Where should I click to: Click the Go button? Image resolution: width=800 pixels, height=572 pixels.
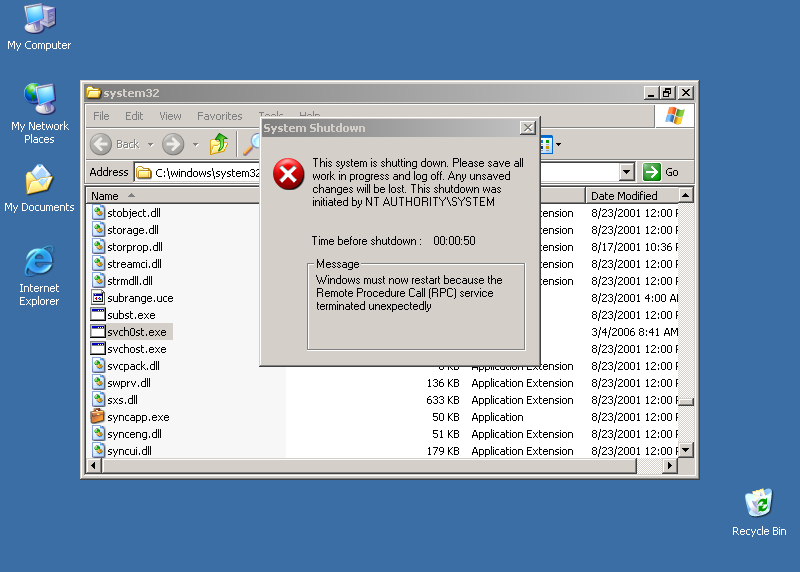coord(661,172)
